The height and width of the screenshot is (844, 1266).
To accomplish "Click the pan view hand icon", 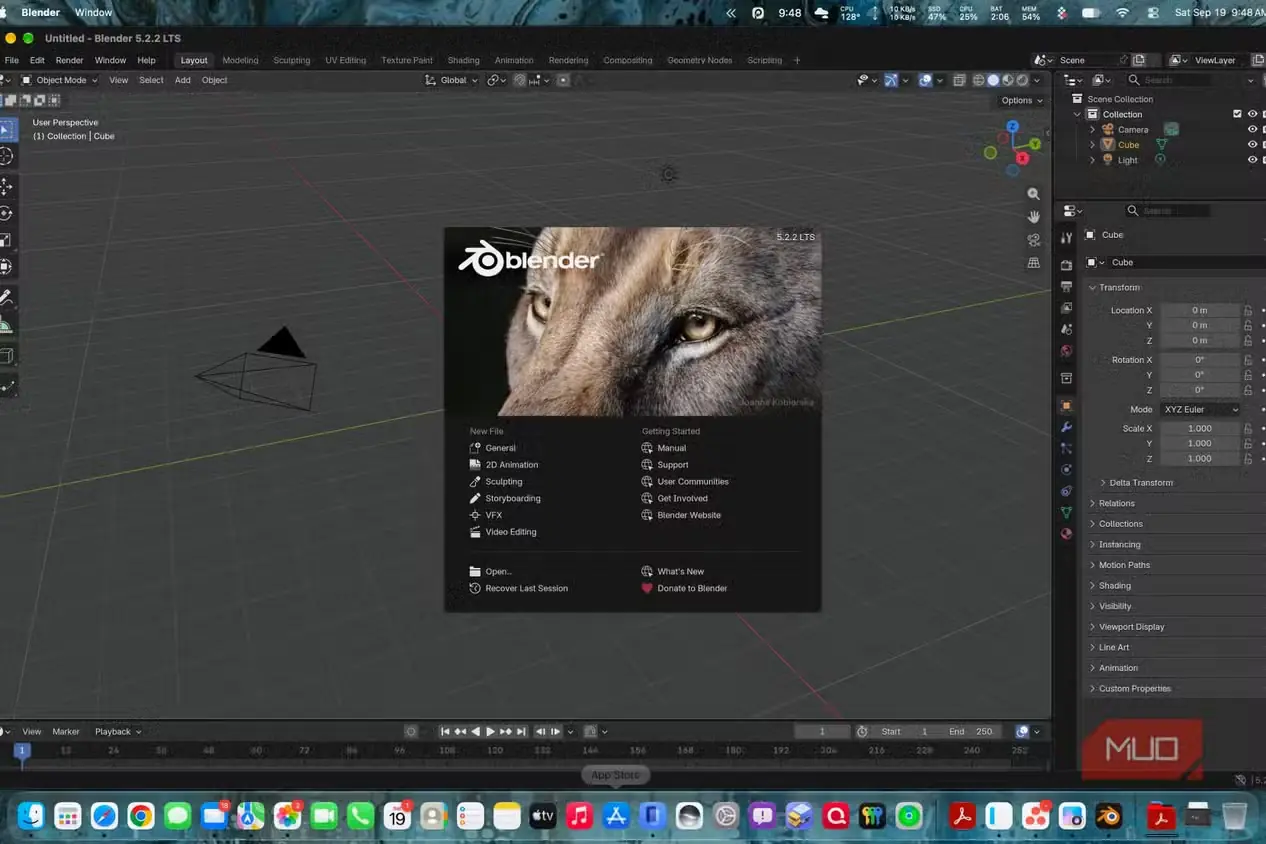I will (1034, 217).
